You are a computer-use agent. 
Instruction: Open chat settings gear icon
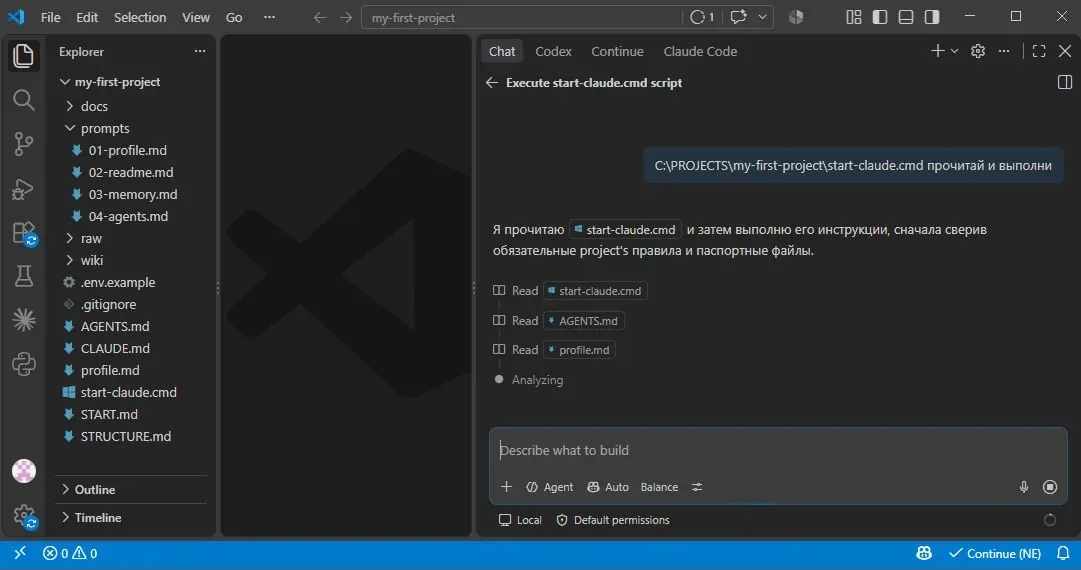coord(978,51)
